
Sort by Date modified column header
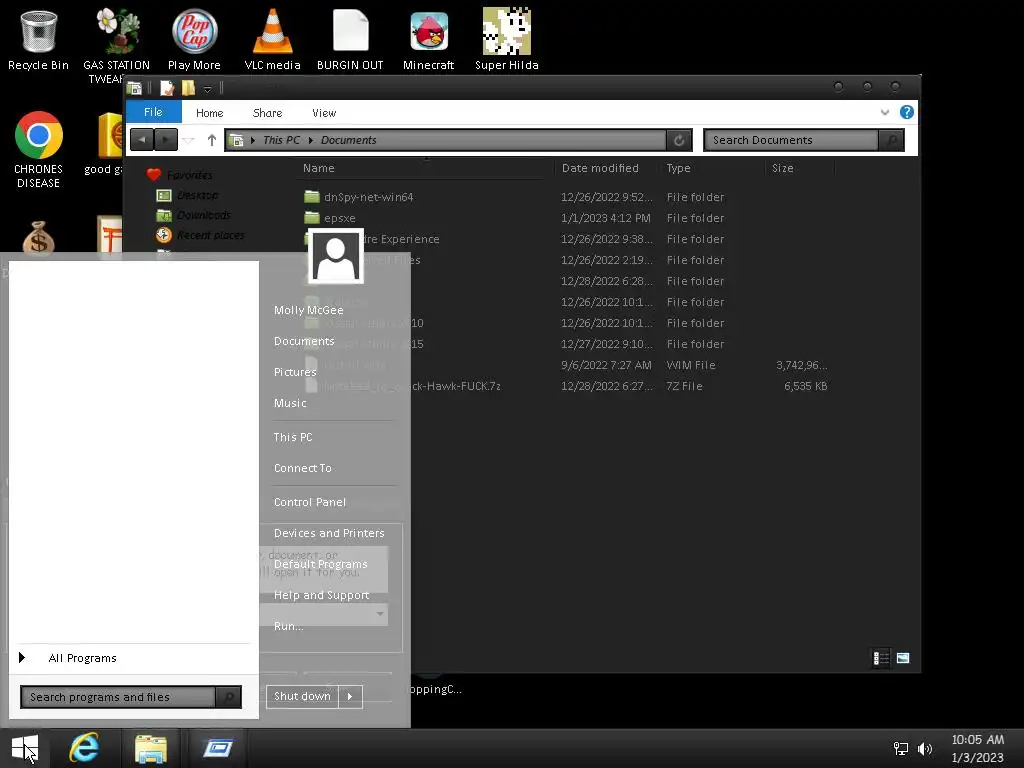(600, 168)
